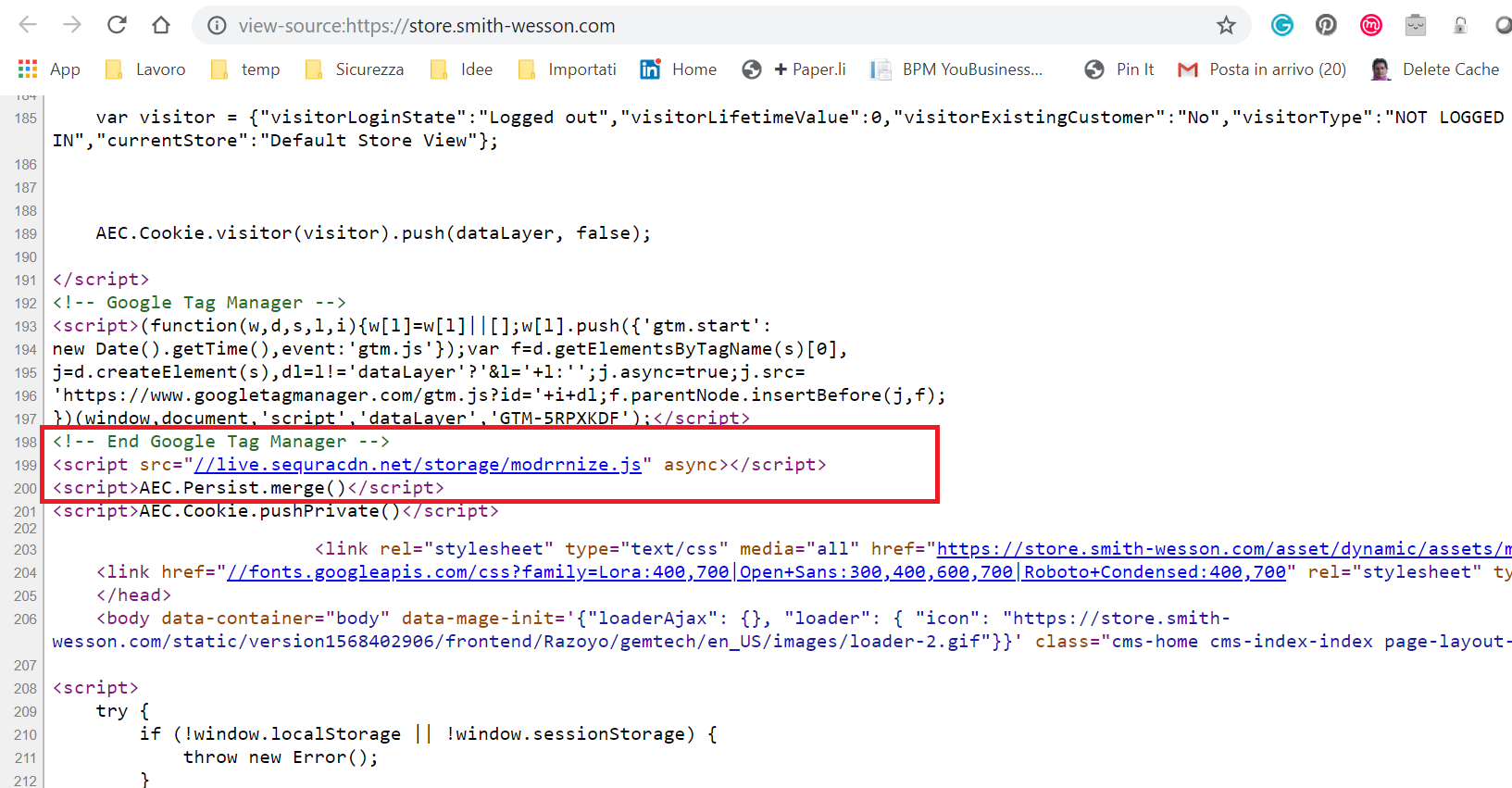The height and width of the screenshot is (788, 1512).
Task: Open the App launcher in bookmarks bar
Action: [50, 69]
